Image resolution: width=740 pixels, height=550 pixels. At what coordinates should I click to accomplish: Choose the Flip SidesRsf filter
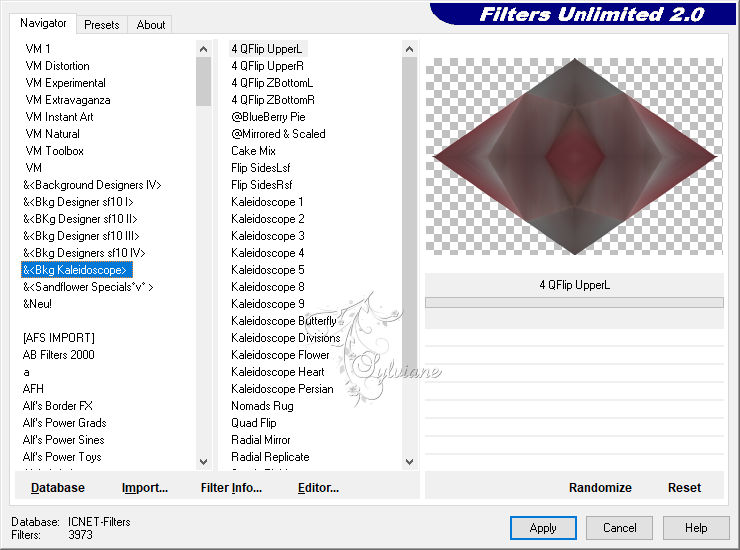tap(261, 185)
